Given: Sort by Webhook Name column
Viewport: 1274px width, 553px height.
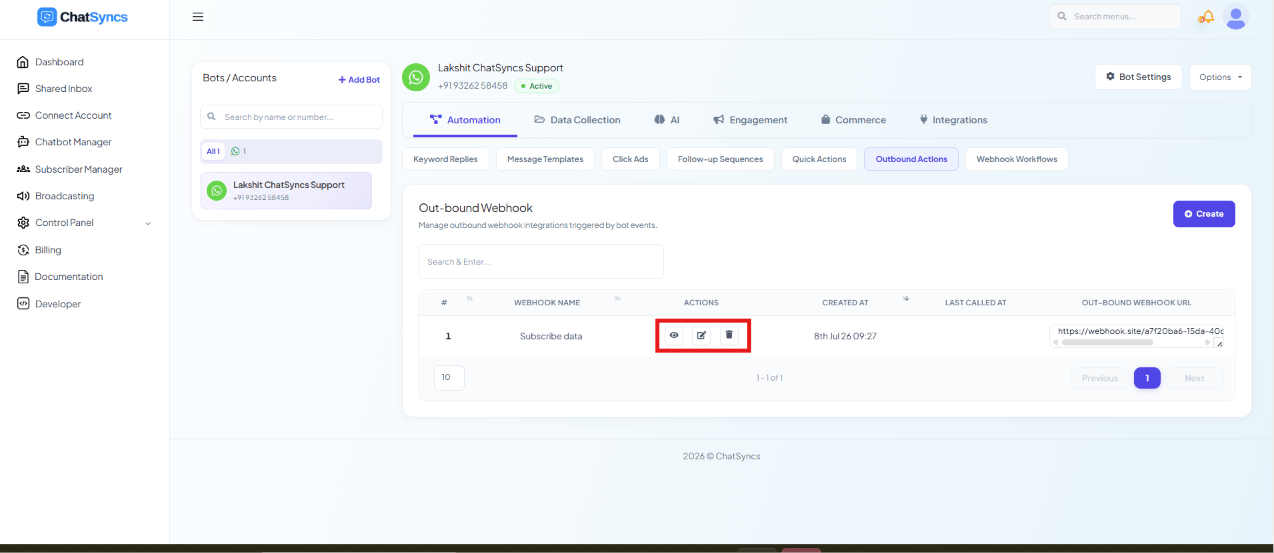Looking at the screenshot, I should click(547, 303).
